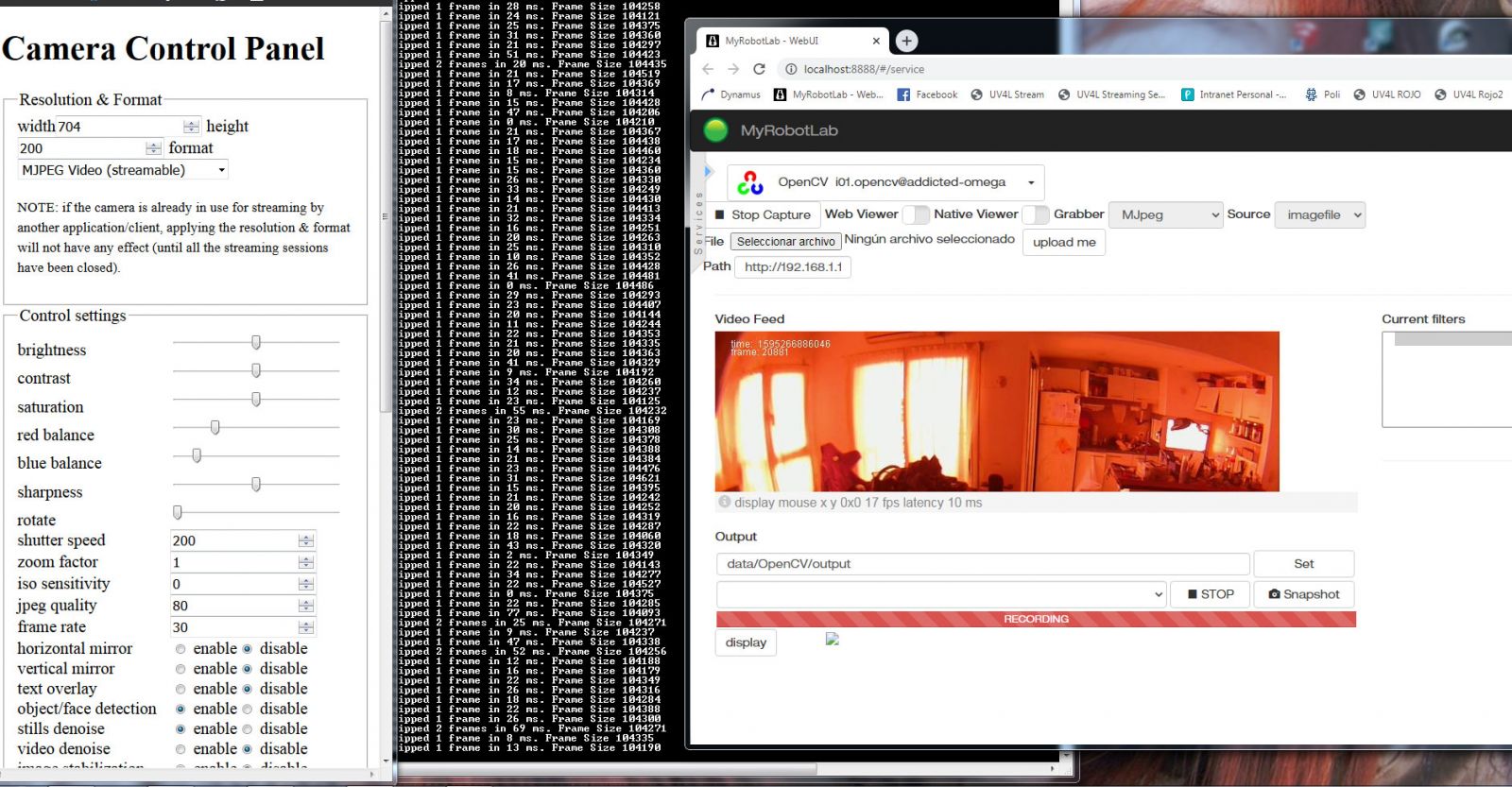Click the green MyRobotLab status icon
The image size is (1512, 787).
pos(715,130)
